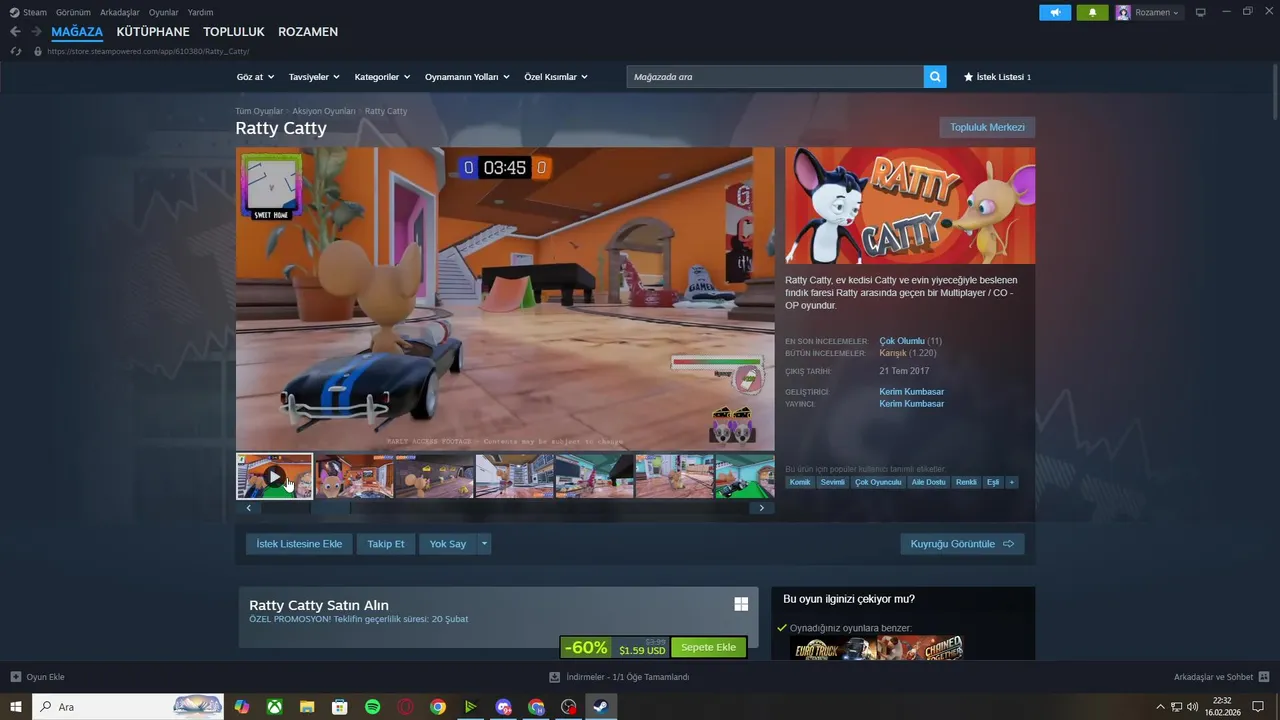Open İndirmeler downloads status

(x=620, y=677)
